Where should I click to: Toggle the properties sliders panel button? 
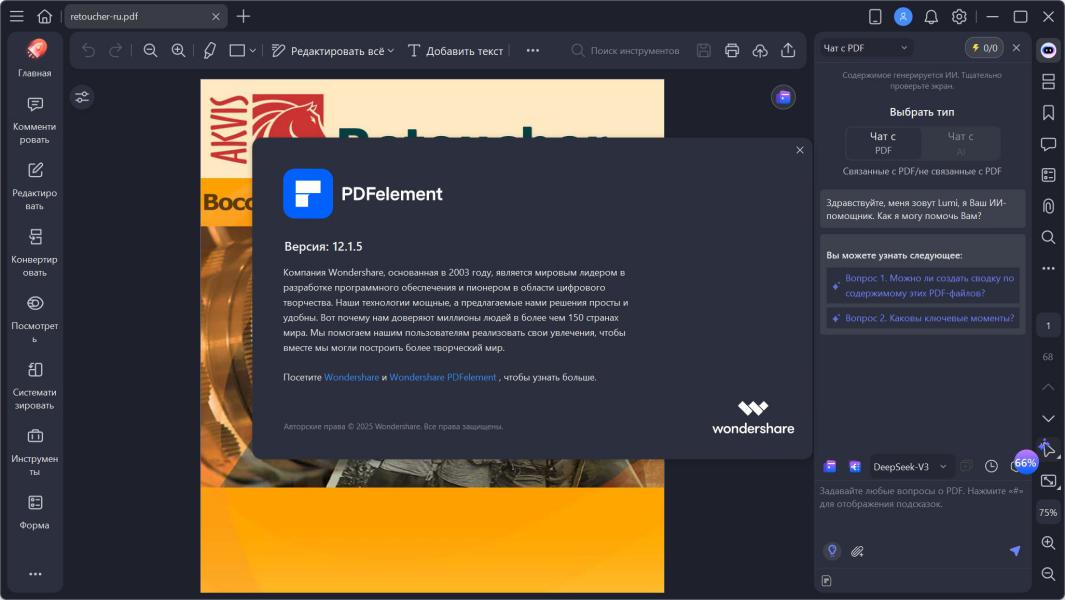82,97
